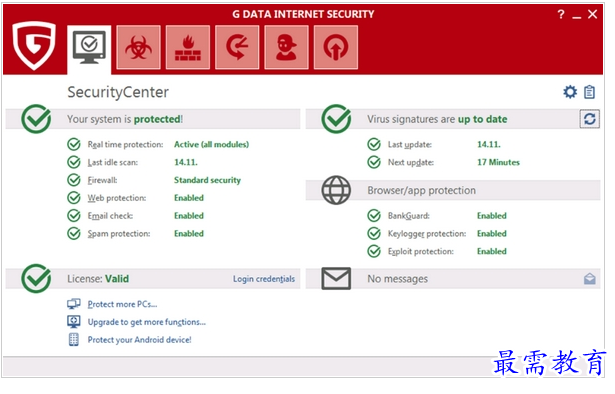Click the check icon for Real time protection
Screen dimensions: 615x394
(74, 144)
